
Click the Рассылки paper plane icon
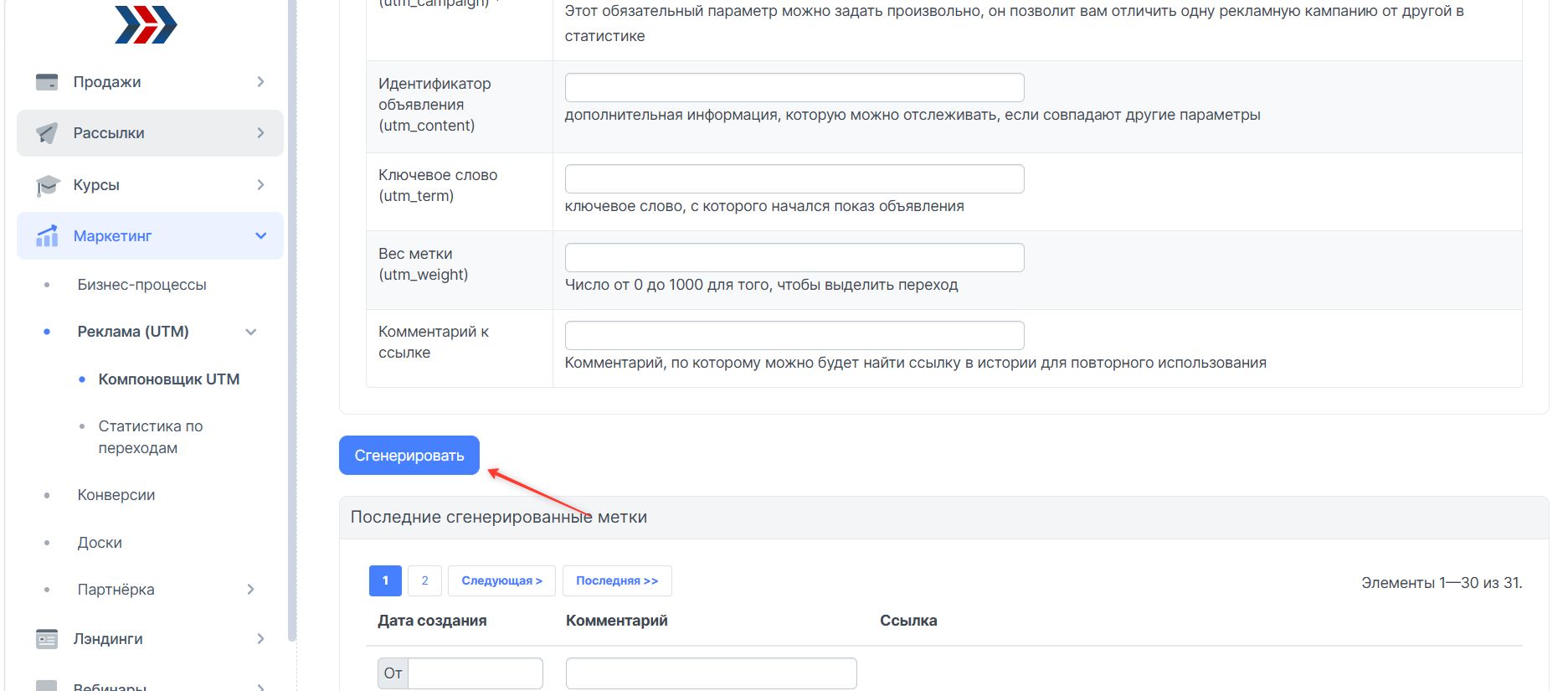pos(47,133)
